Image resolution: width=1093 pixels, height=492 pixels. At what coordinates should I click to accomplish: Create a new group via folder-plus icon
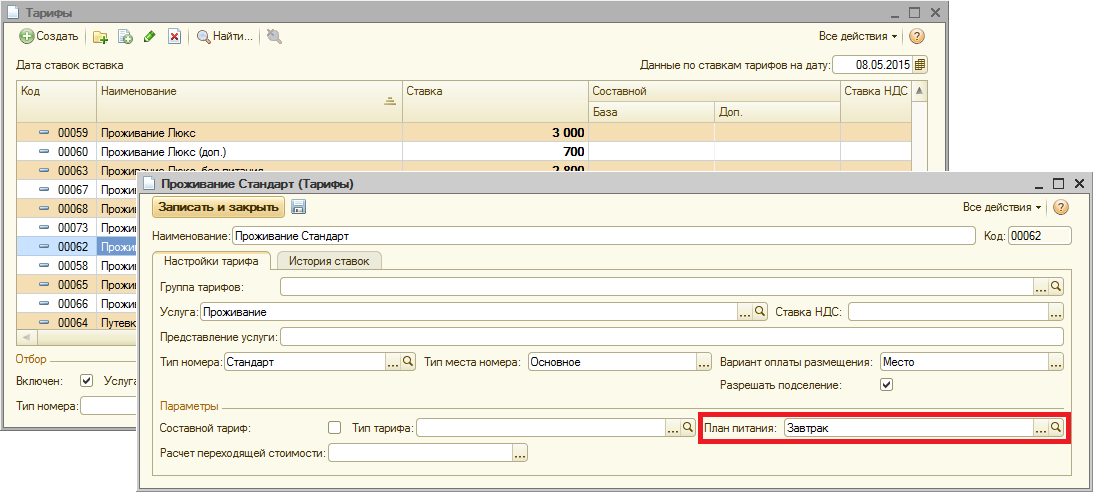[x=100, y=37]
